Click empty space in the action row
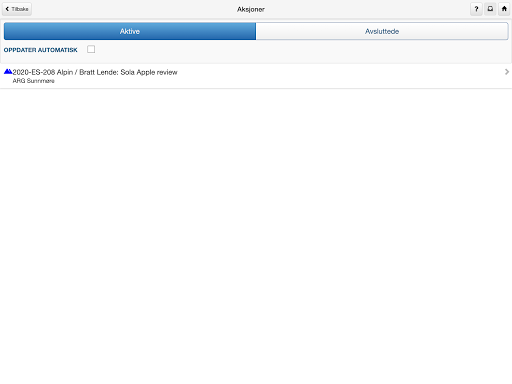512x384 pixels. pyautogui.click(x=333, y=76)
